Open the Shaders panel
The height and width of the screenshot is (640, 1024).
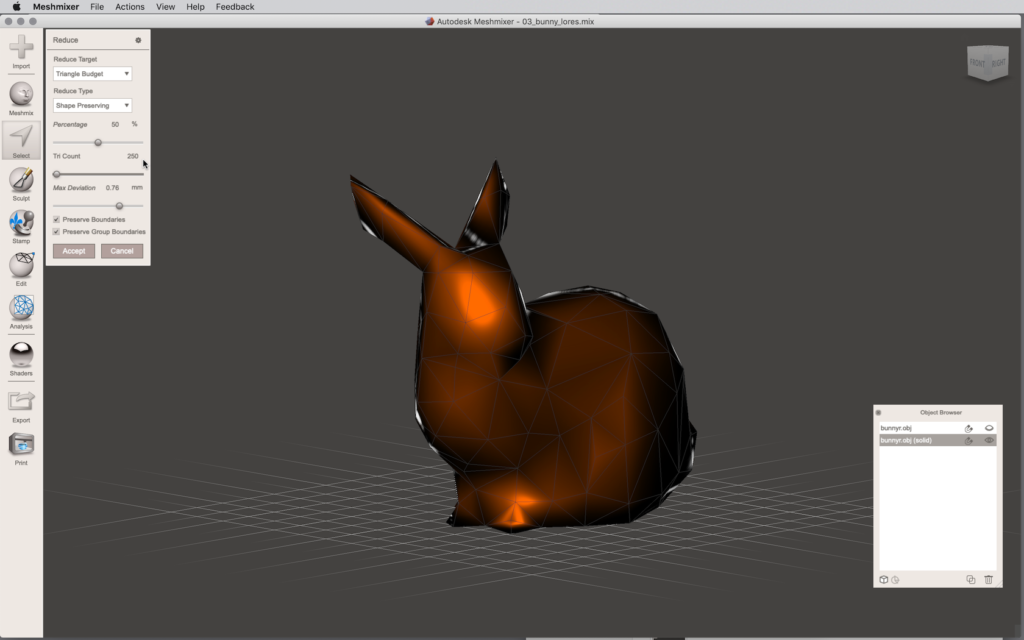[x=21, y=355]
